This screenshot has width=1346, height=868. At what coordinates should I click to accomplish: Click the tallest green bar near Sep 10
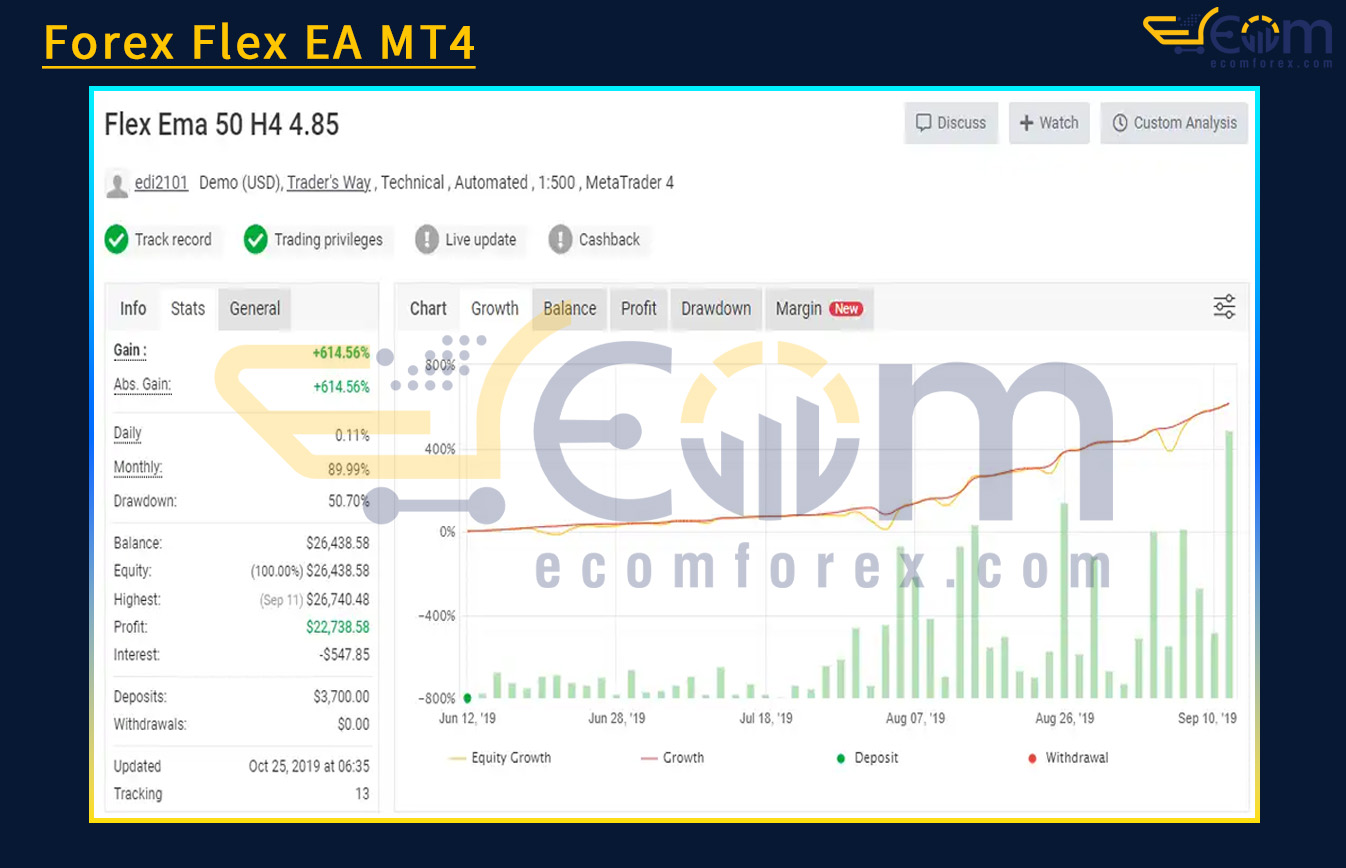point(1229,564)
